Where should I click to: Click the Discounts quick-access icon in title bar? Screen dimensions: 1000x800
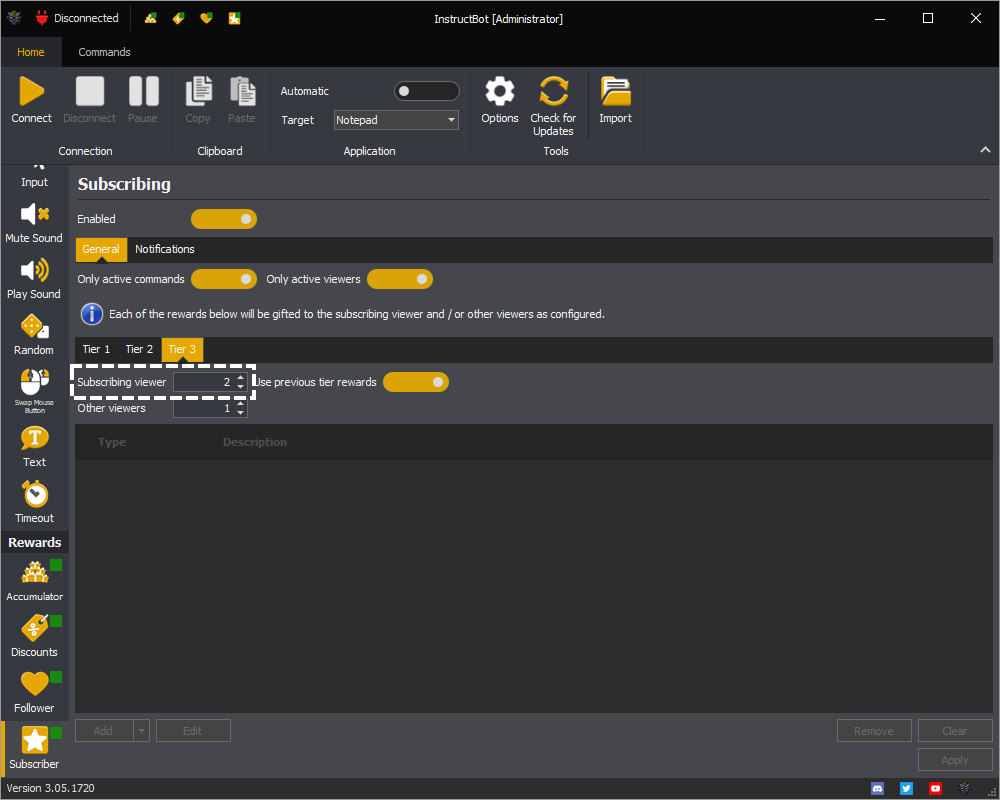point(179,19)
